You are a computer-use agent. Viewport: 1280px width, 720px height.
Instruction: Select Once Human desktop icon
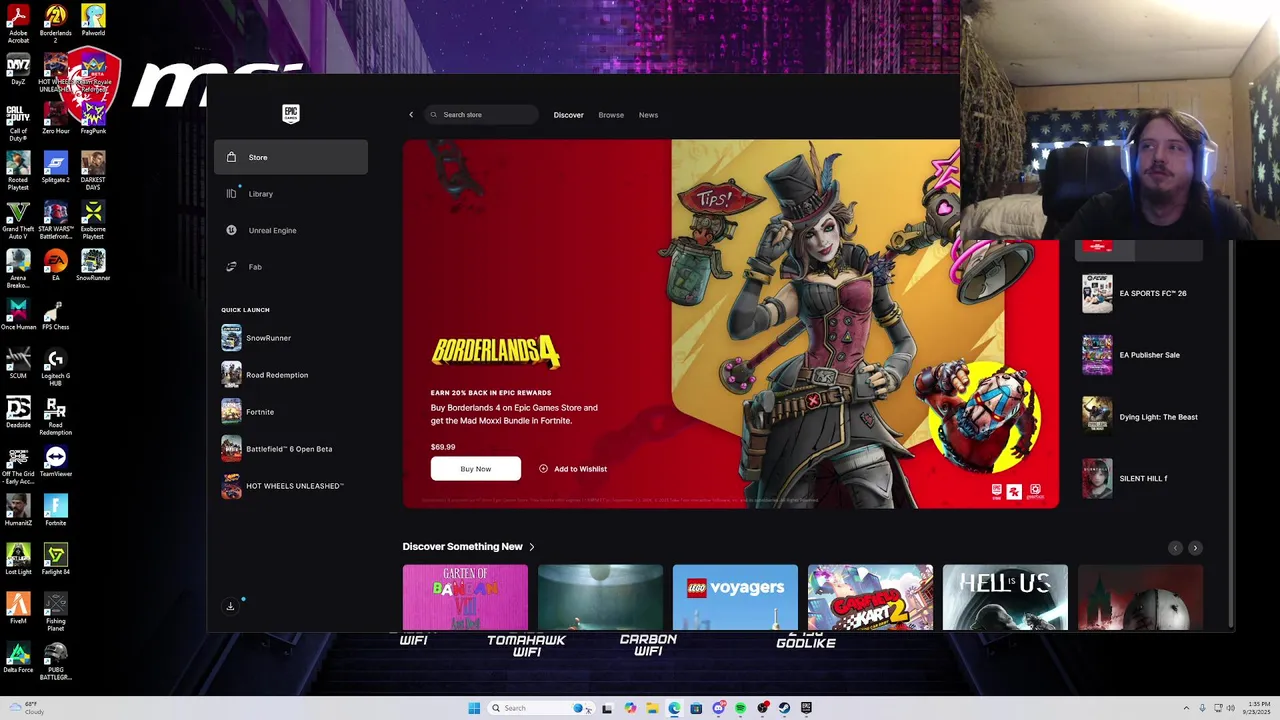coord(18,315)
